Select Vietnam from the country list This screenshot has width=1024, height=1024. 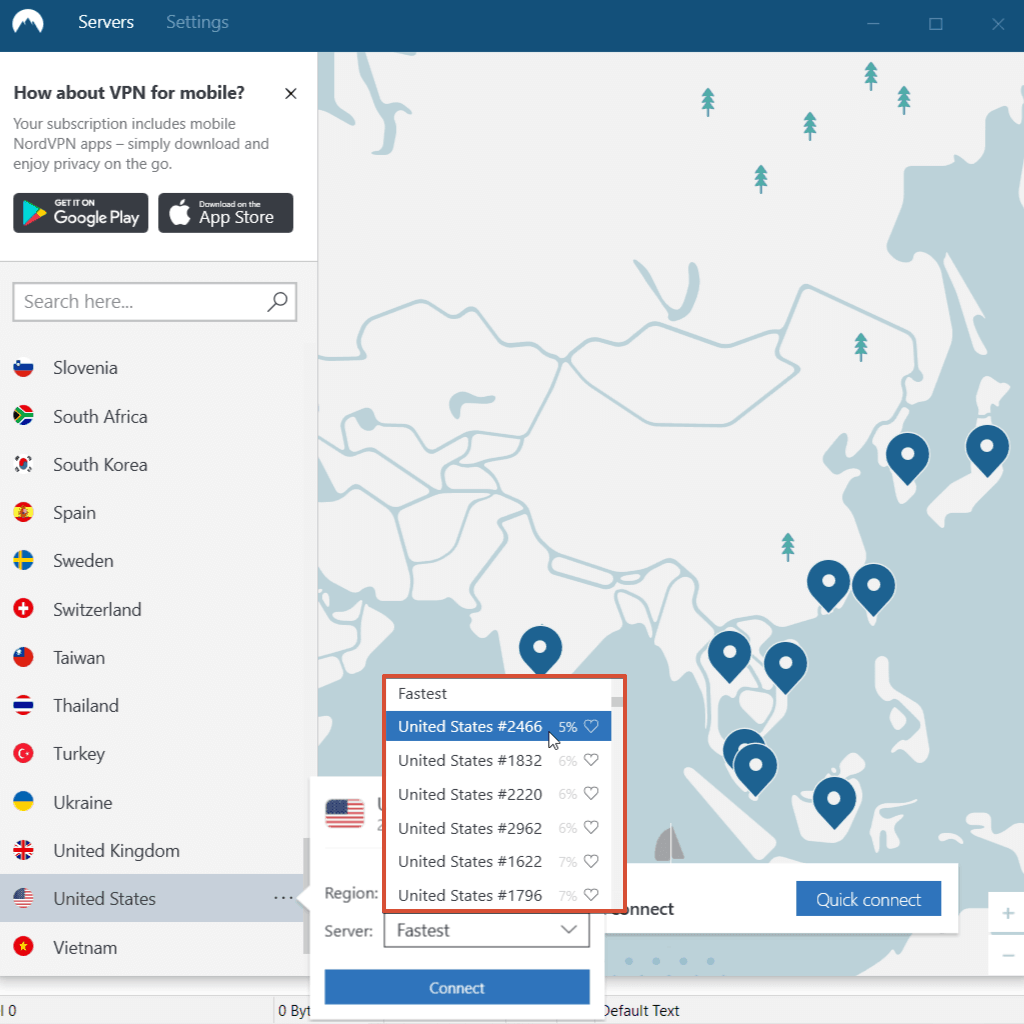[x=152, y=948]
